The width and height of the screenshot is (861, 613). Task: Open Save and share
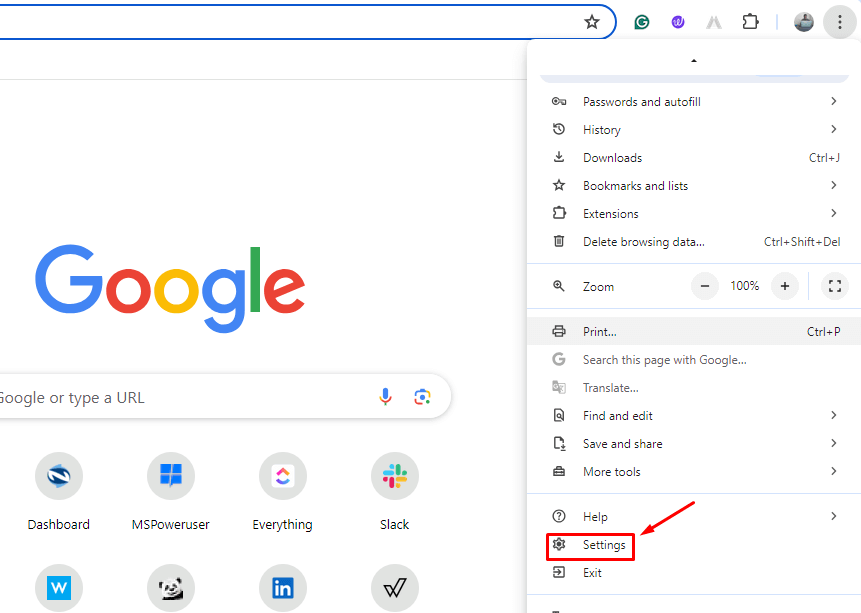(x=694, y=444)
